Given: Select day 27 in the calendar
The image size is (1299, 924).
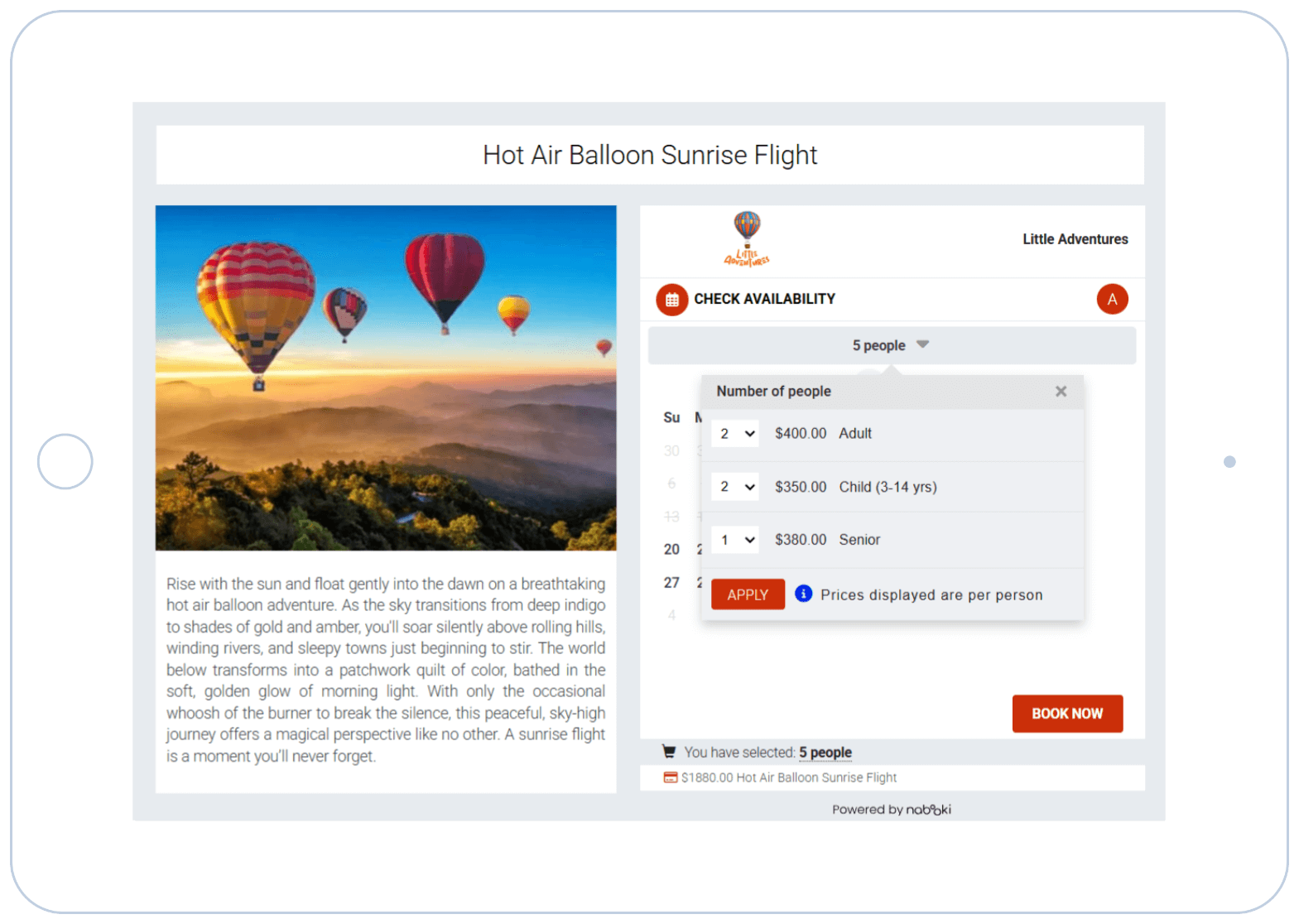Looking at the screenshot, I should coord(671,583).
